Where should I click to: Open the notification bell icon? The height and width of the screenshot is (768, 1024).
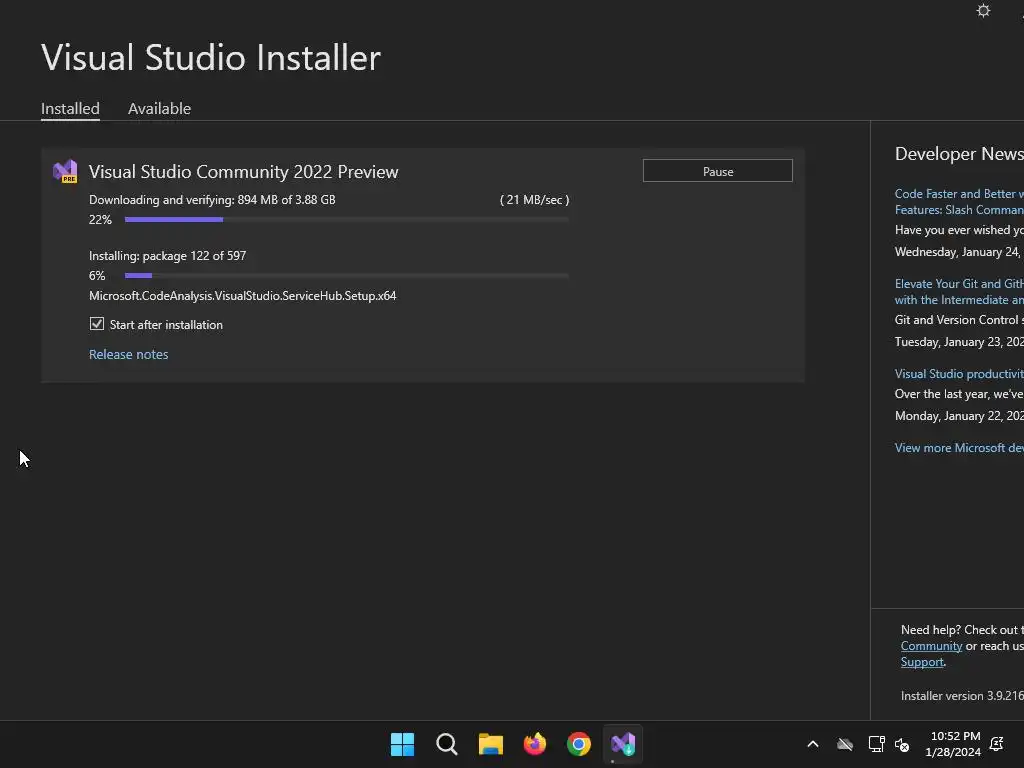997,744
